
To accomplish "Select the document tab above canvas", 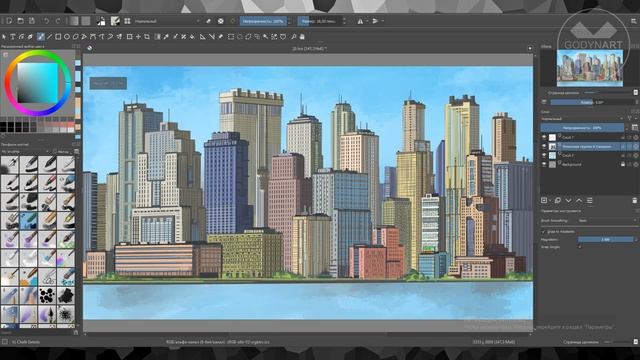I will pos(309,48).
